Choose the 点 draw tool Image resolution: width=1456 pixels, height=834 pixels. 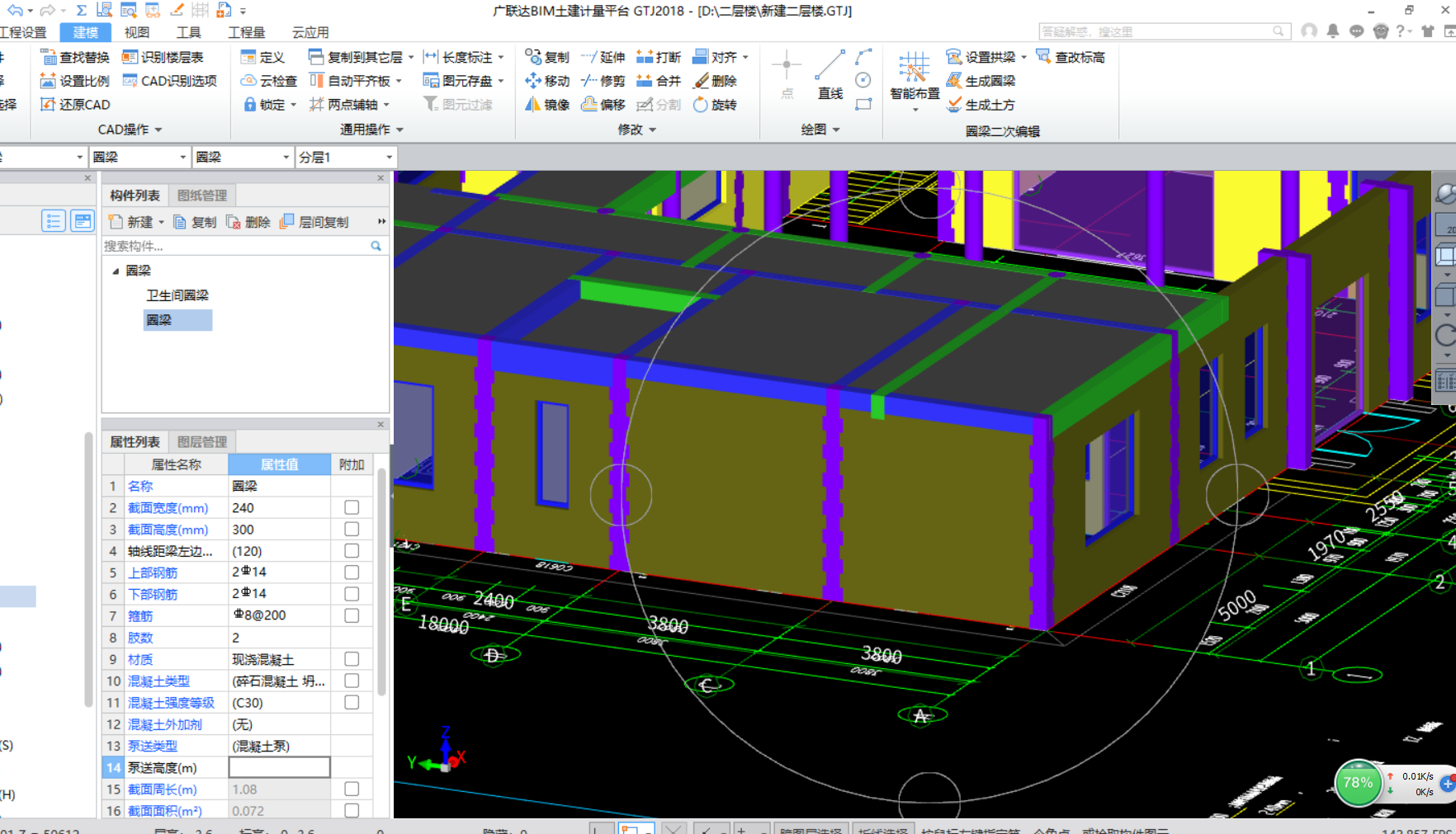[x=787, y=75]
